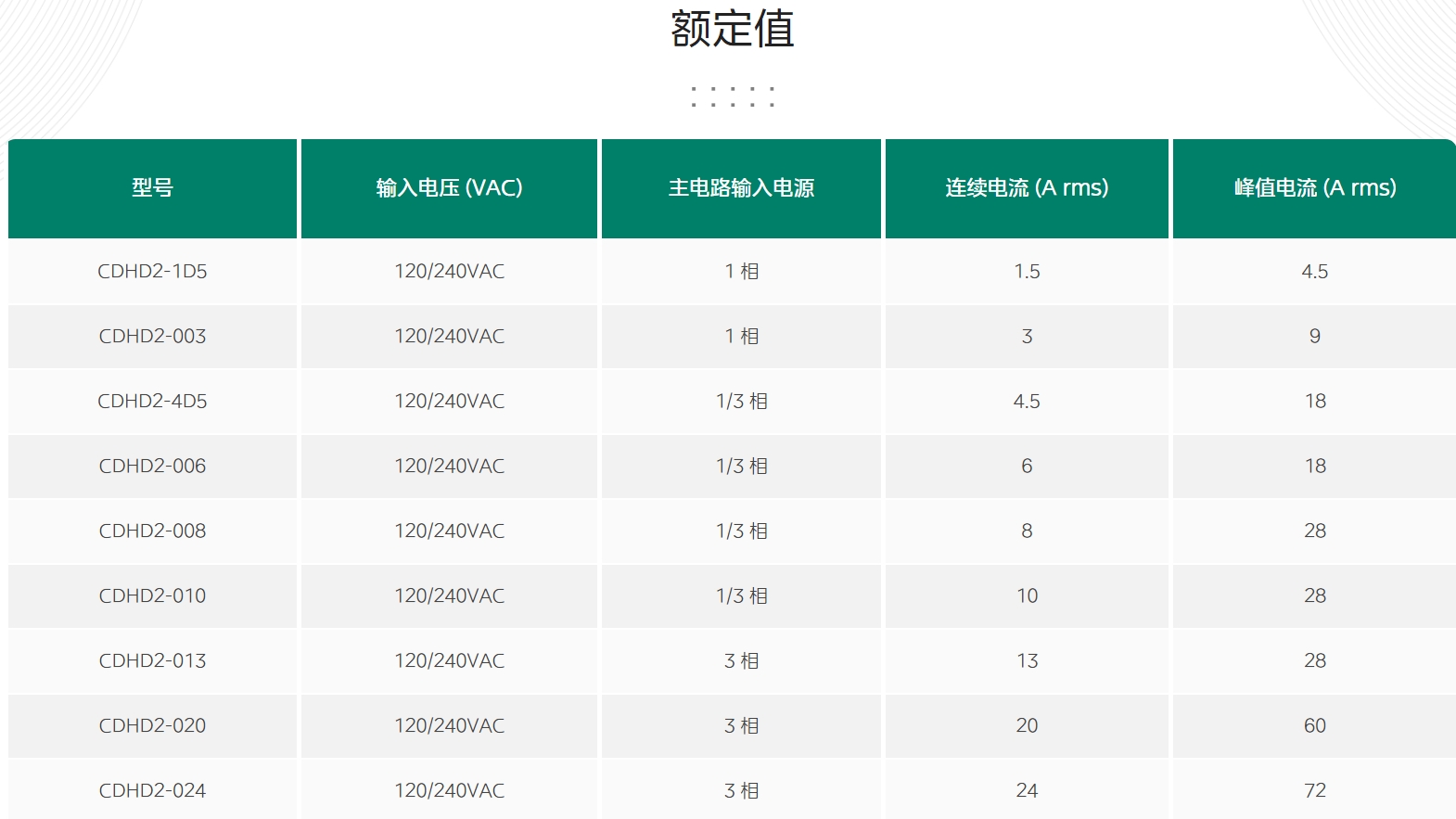Click 1/3 相 in CDHD2-4D5 row
1456x819 pixels.
(741, 402)
